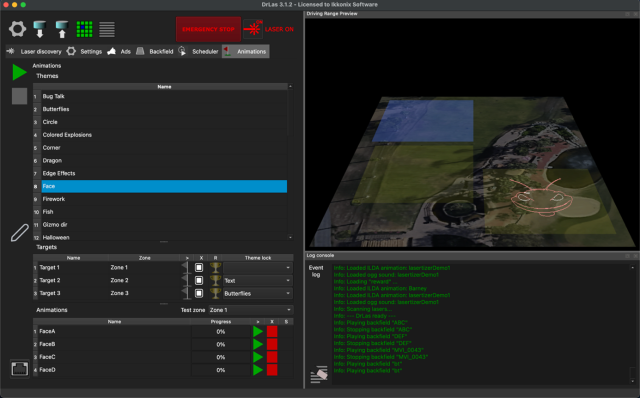
Task: Stop the FaceB animation with red square
Action: point(272,344)
